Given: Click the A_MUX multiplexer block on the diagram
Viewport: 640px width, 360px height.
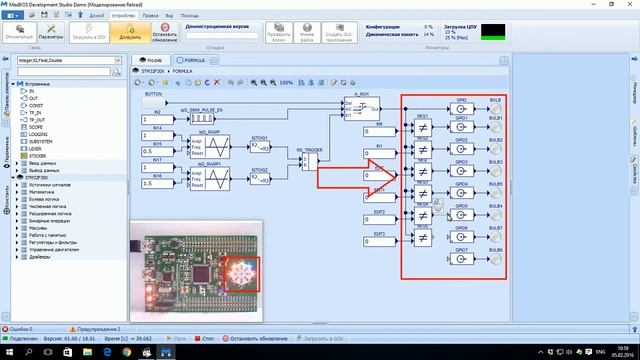Looking at the screenshot, I should 362,109.
